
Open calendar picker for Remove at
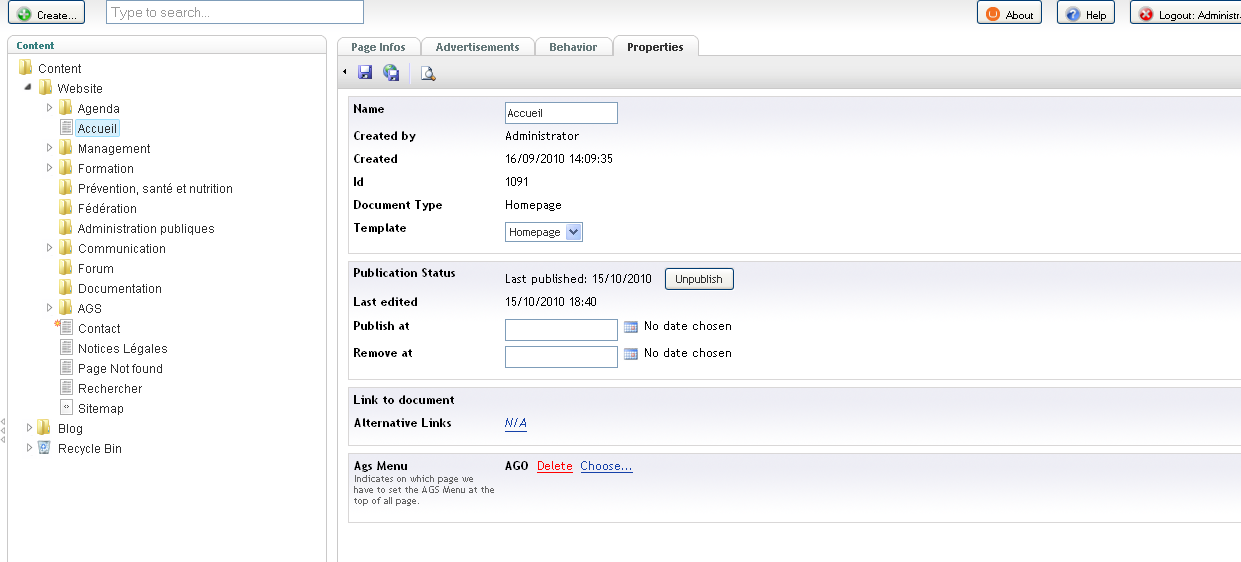pos(630,354)
